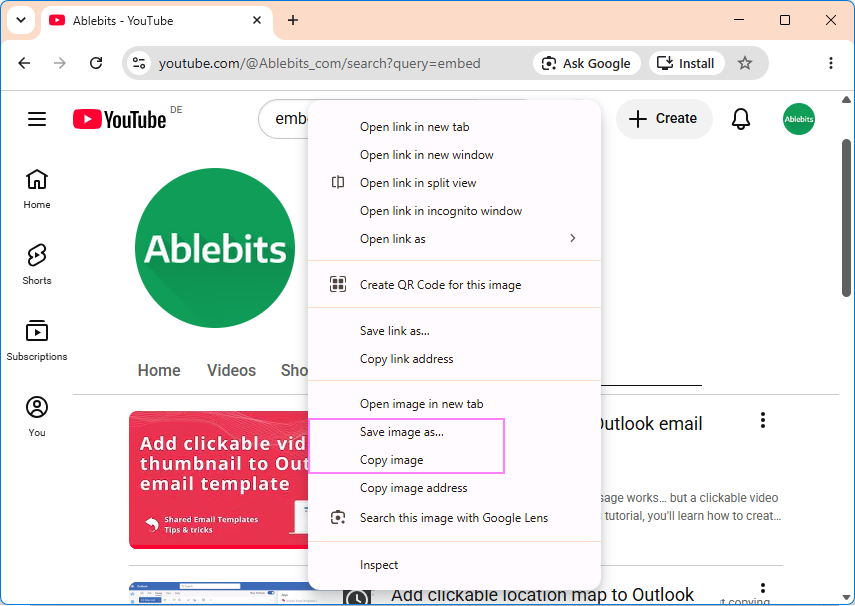
Task: Choose Open link in new window
Action: coord(454,155)
